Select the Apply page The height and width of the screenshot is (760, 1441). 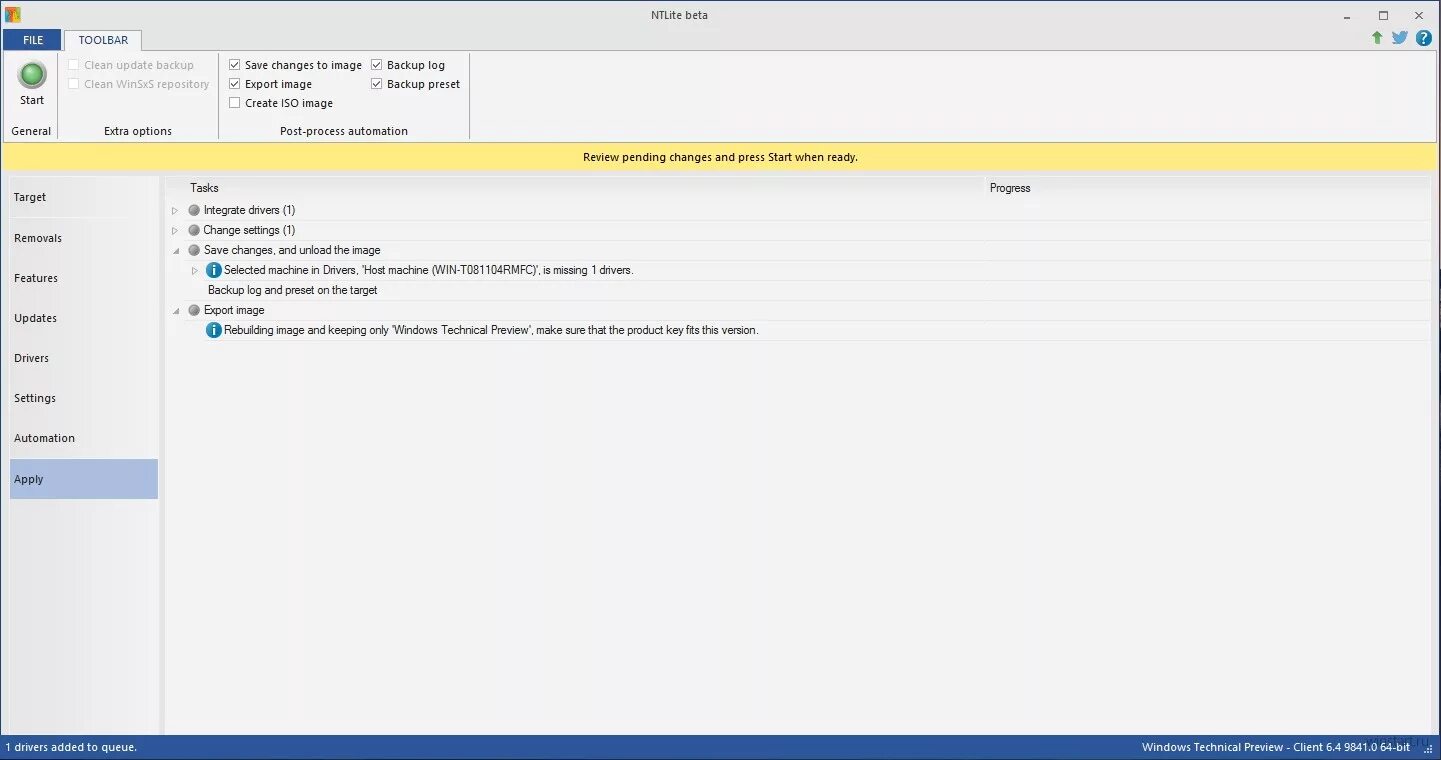(x=84, y=479)
